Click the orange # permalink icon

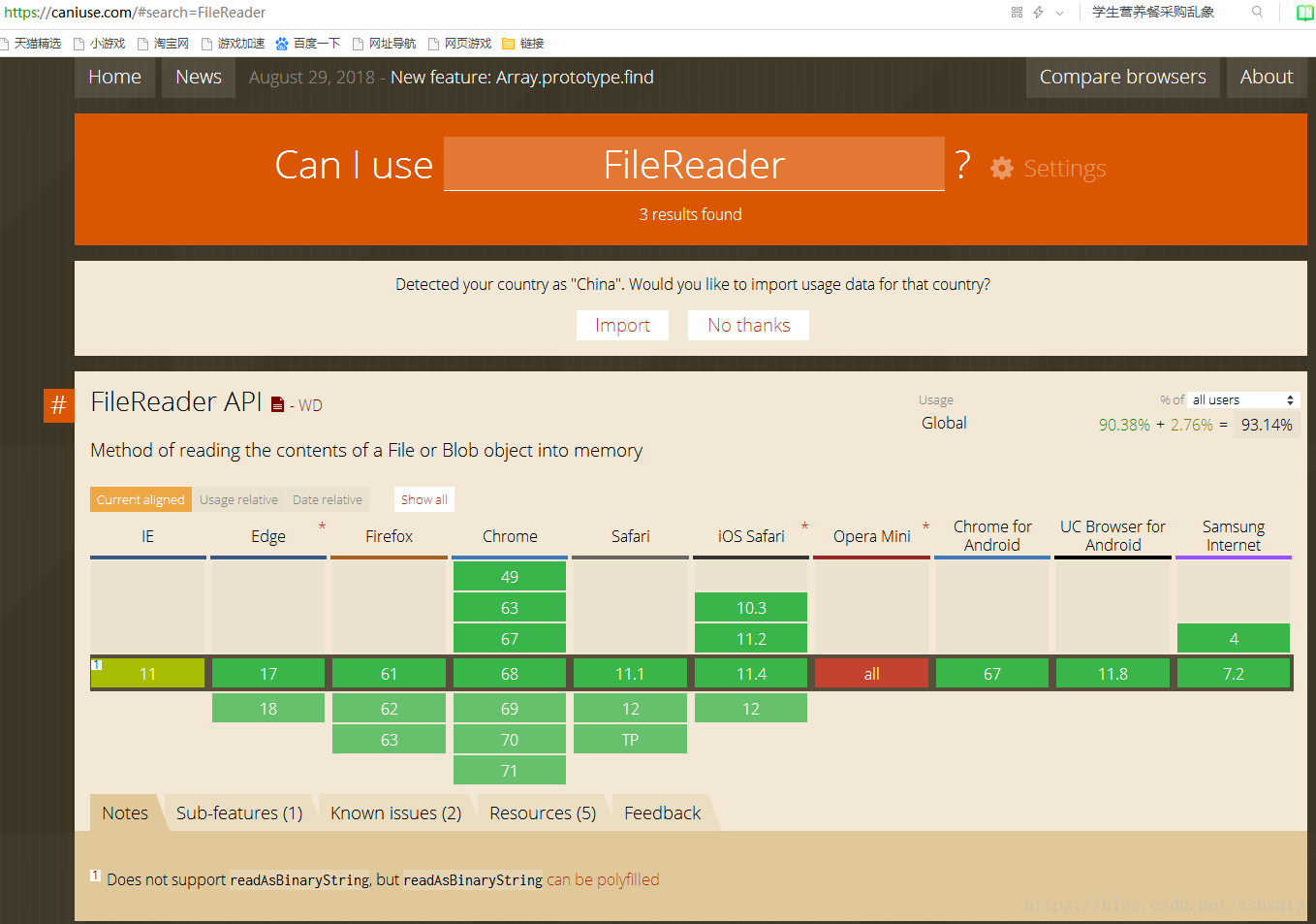58,404
